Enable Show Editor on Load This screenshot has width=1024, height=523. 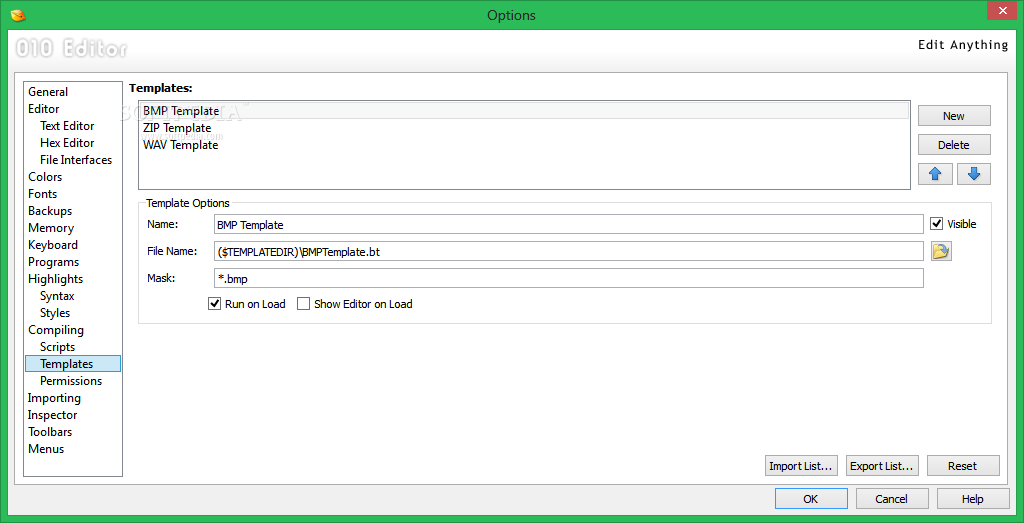pos(303,304)
